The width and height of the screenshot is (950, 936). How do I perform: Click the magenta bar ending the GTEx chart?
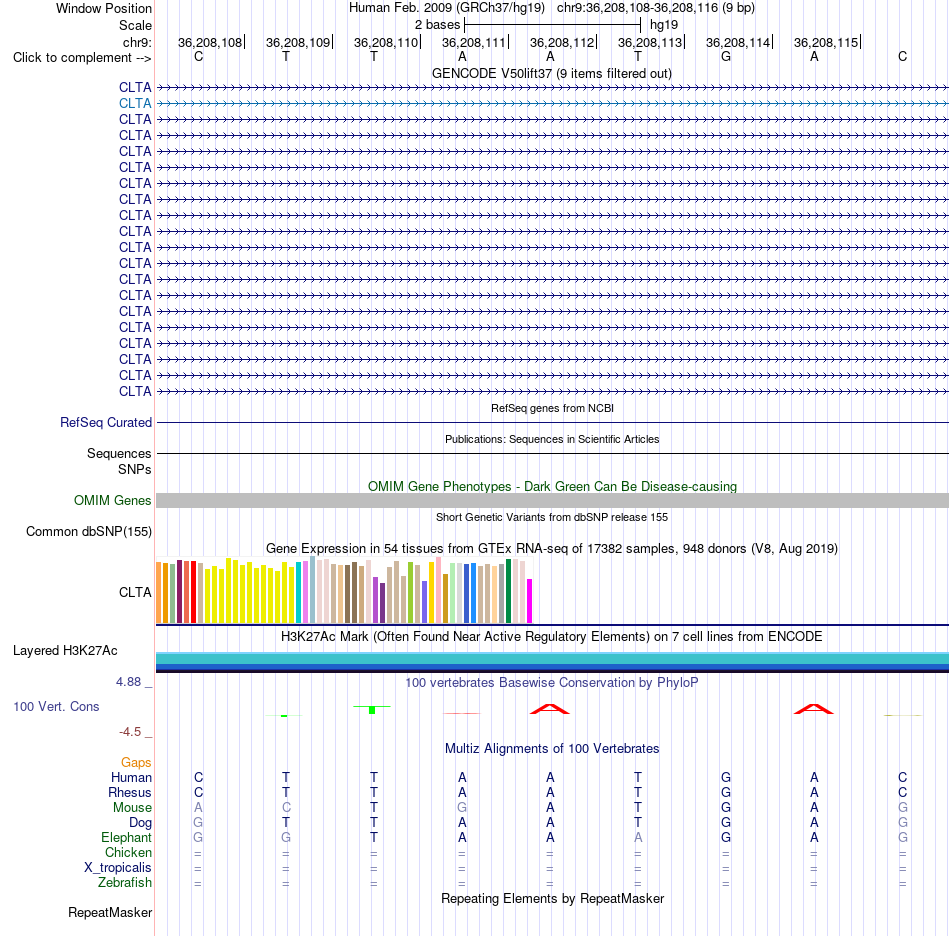pos(530,601)
